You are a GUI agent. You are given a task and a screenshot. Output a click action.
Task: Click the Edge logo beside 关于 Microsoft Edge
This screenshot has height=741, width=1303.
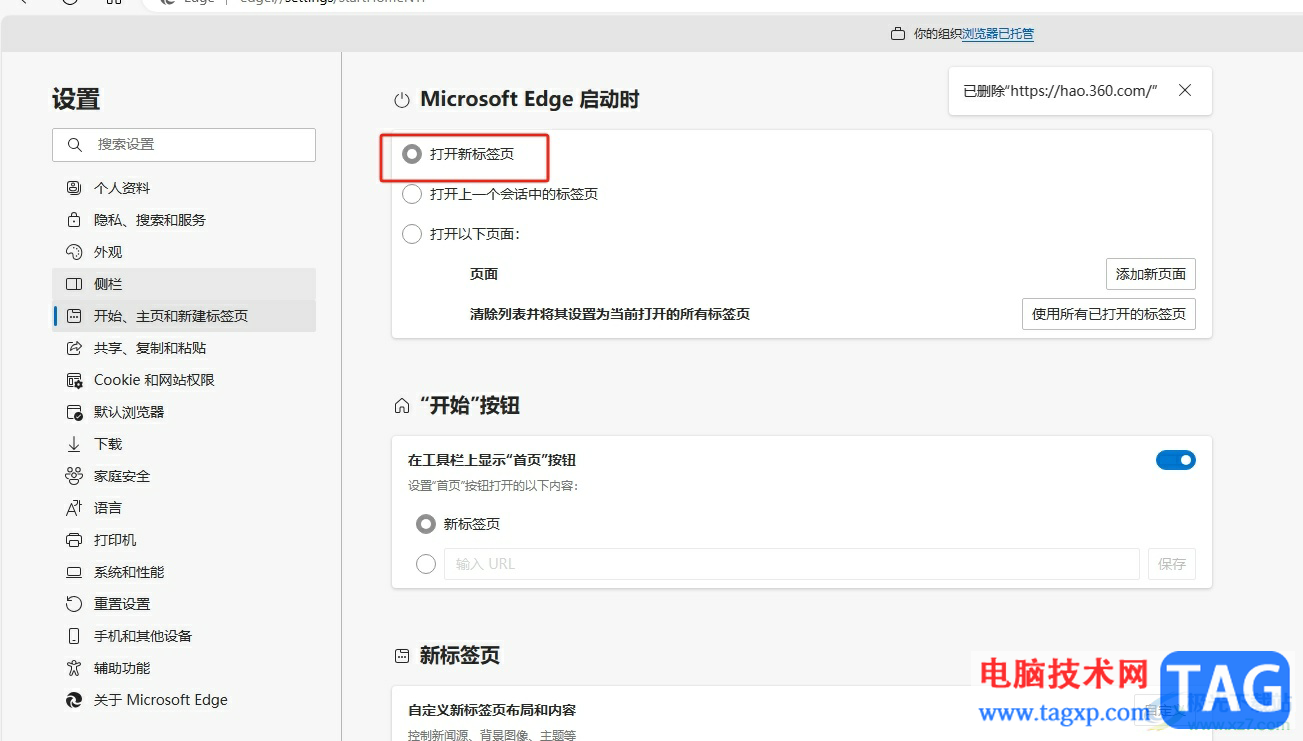pyautogui.click(x=74, y=700)
